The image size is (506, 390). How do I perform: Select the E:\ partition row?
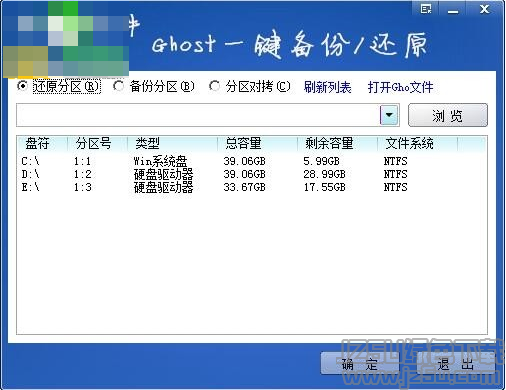(252, 187)
